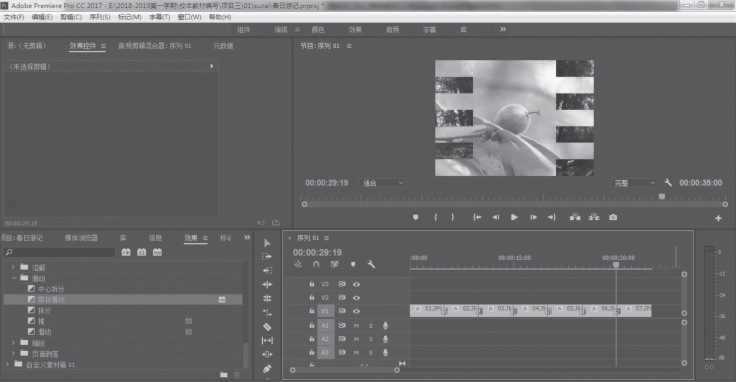Viewport: 736px width, 382px height.
Task: Click the Lift button
Action: [575, 217]
